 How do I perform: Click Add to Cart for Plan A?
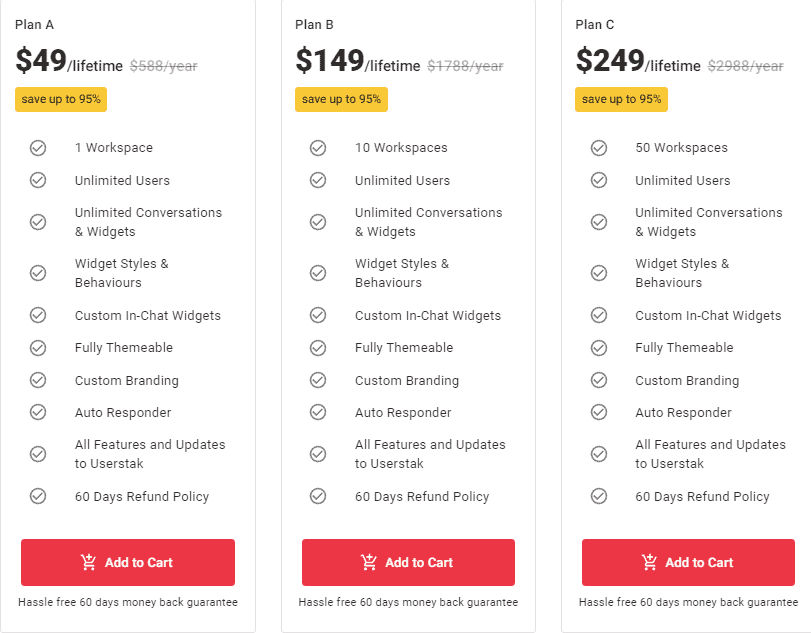(x=127, y=562)
